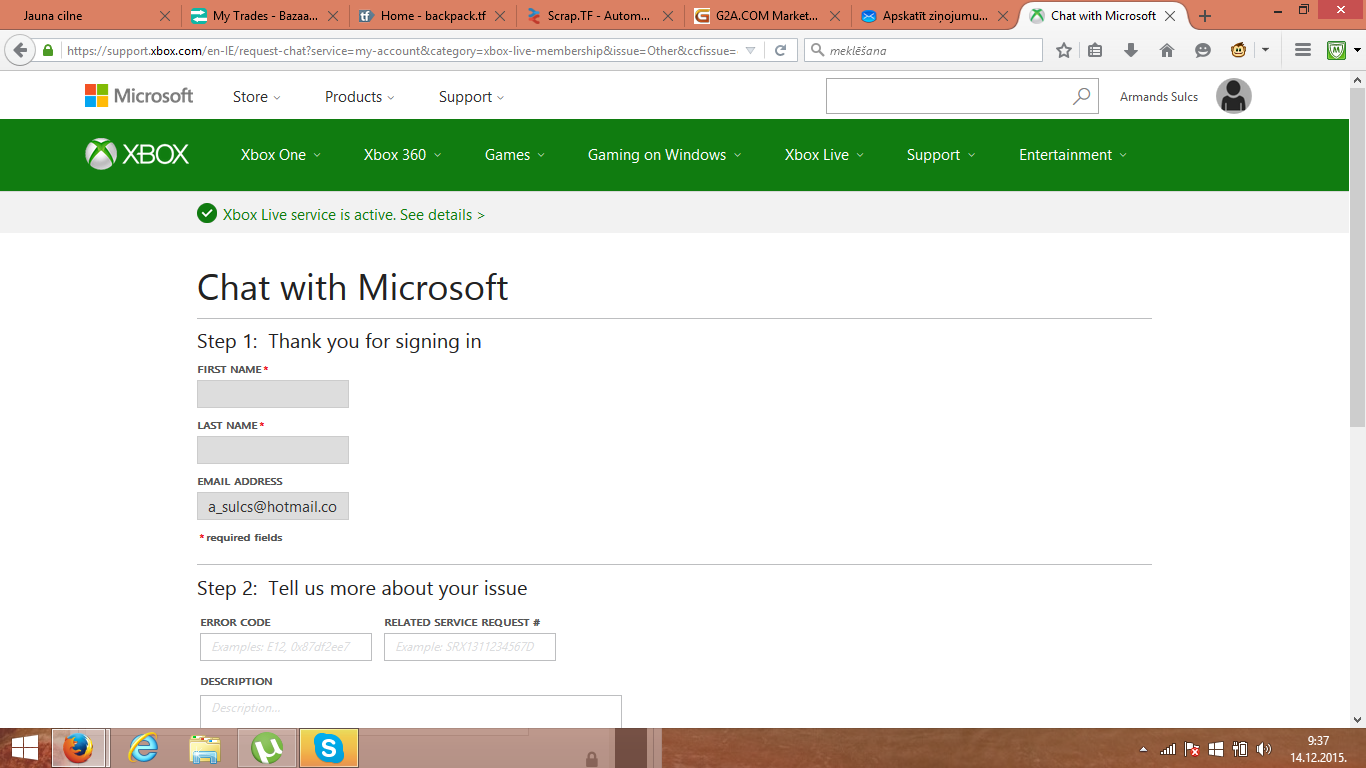Screen dimensions: 1366x768
Task: Open Windows Start button
Action: [24, 748]
